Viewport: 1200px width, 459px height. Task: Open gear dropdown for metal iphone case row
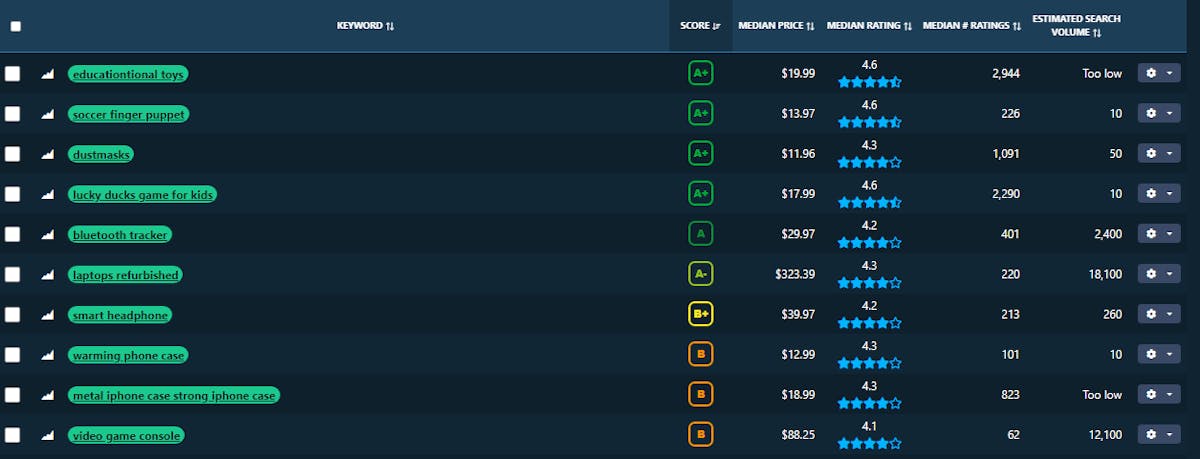[1159, 395]
